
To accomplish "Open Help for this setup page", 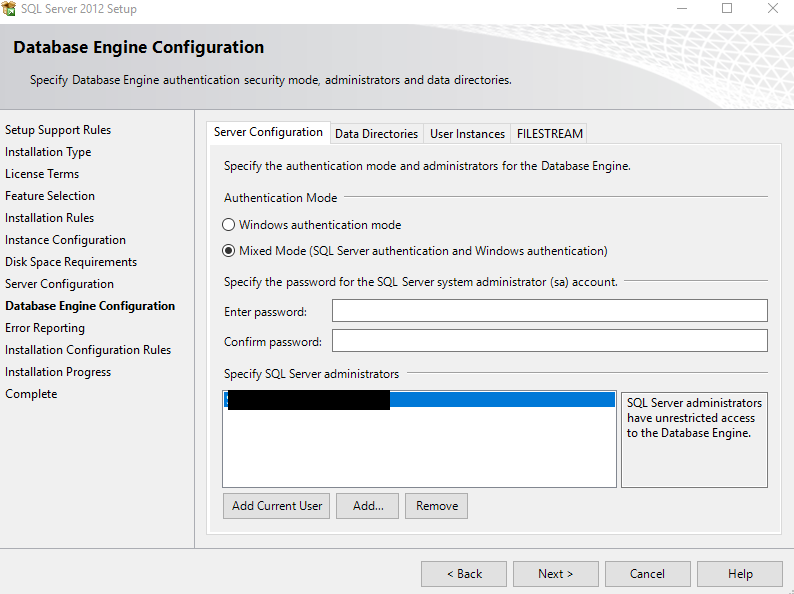I will (x=740, y=573).
